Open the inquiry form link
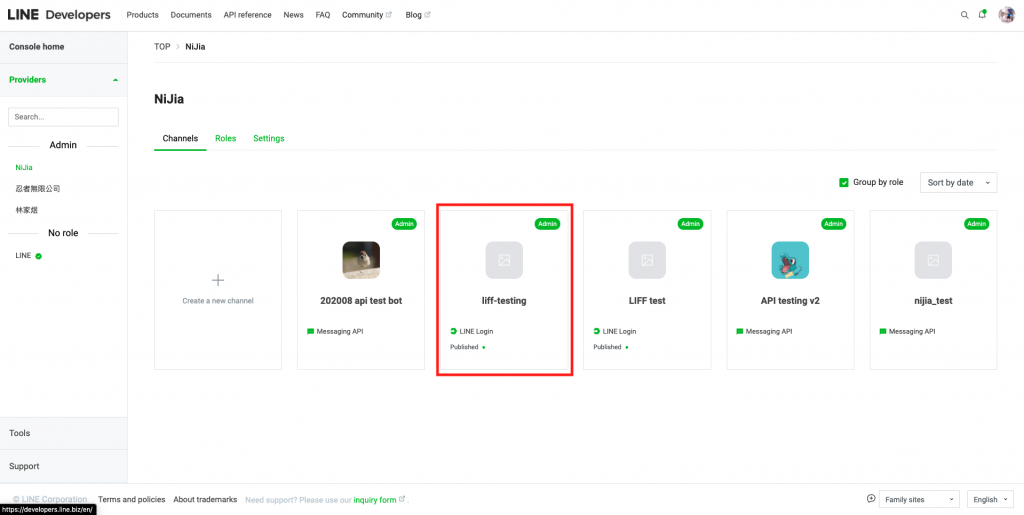Viewport: 1024px width, 515px height. [375, 500]
